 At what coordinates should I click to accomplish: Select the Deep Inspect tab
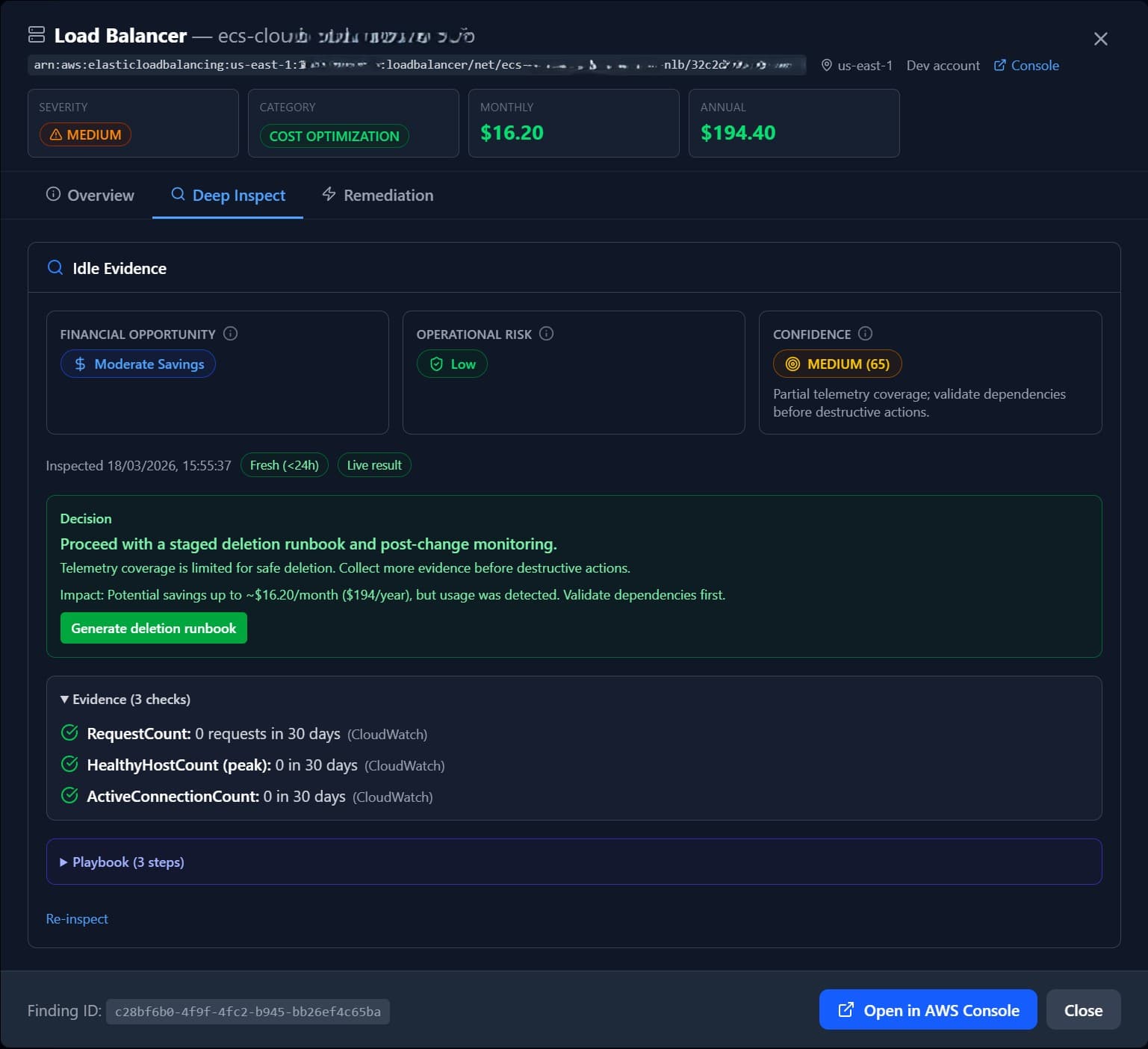point(228,196)
